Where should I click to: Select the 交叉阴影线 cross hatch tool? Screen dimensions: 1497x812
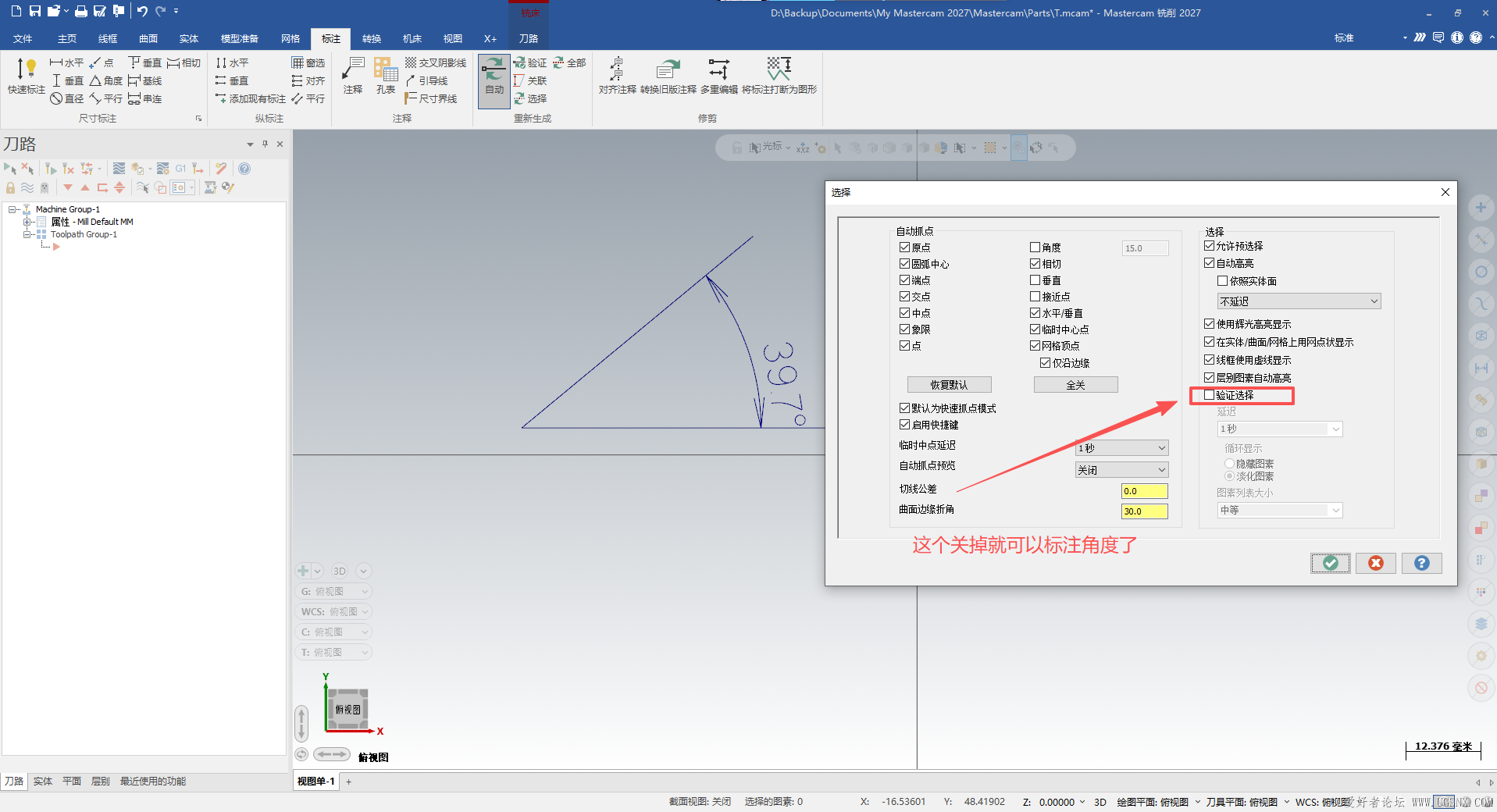click(435, 62)
